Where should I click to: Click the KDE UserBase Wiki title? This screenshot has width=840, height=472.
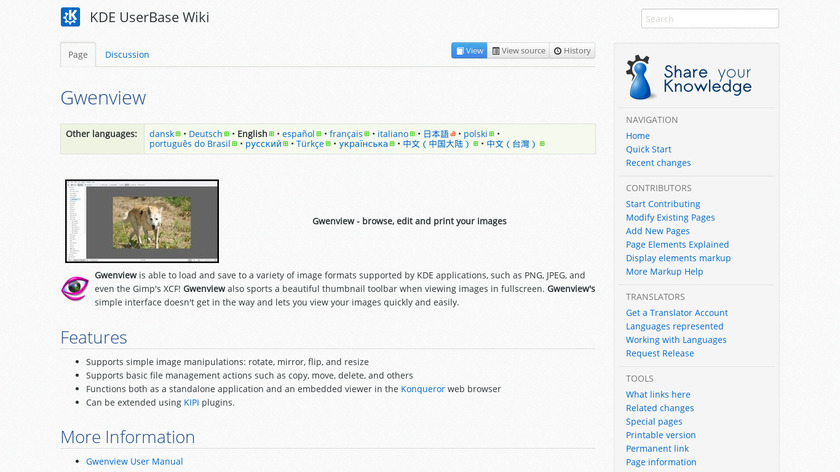149,17
